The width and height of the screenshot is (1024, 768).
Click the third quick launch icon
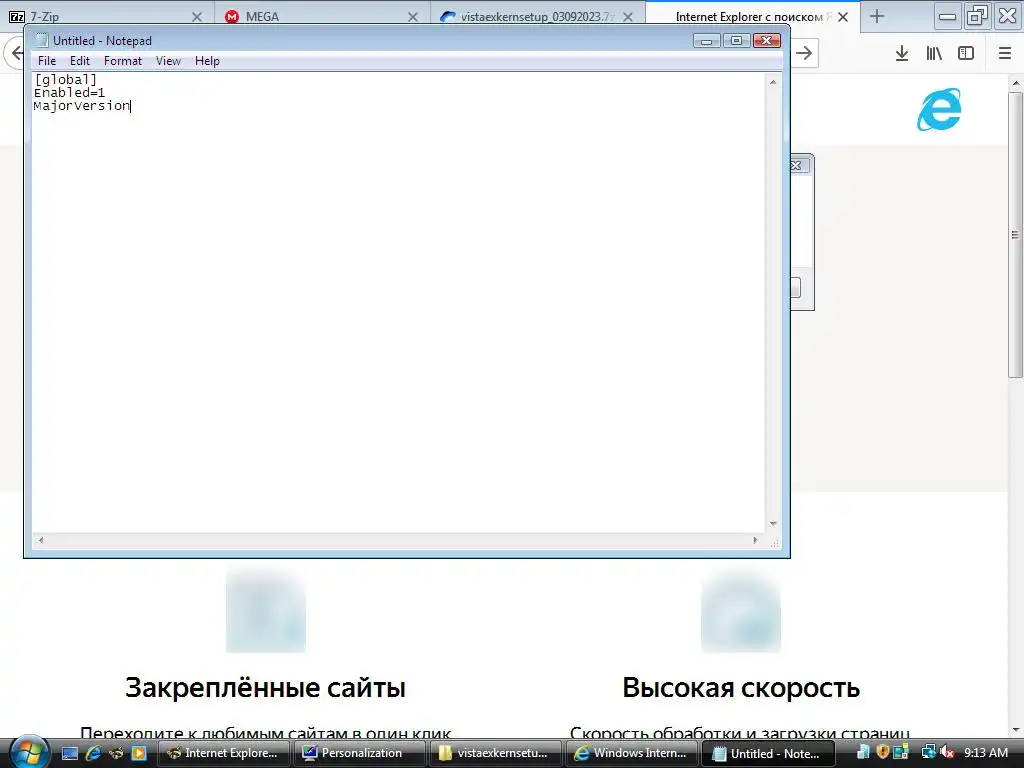click(x=116, y=753)
